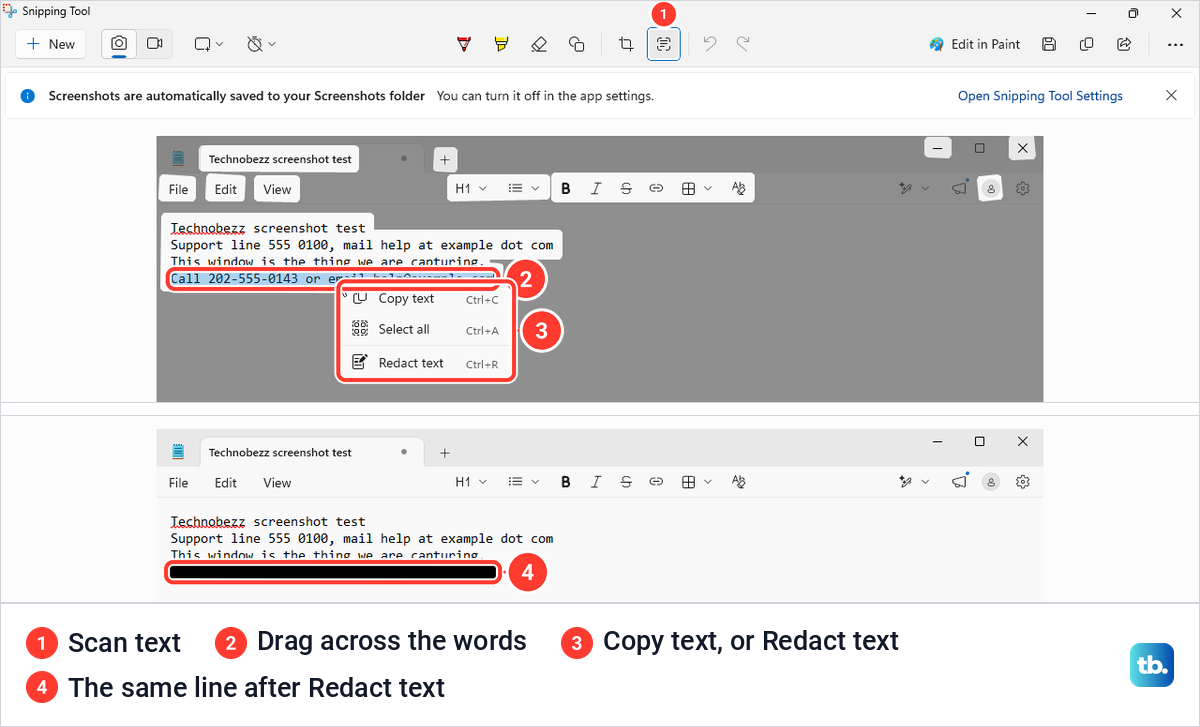Choose the Eraser tool
Viewport: 1200px width, 727px height.
[539, 44]
